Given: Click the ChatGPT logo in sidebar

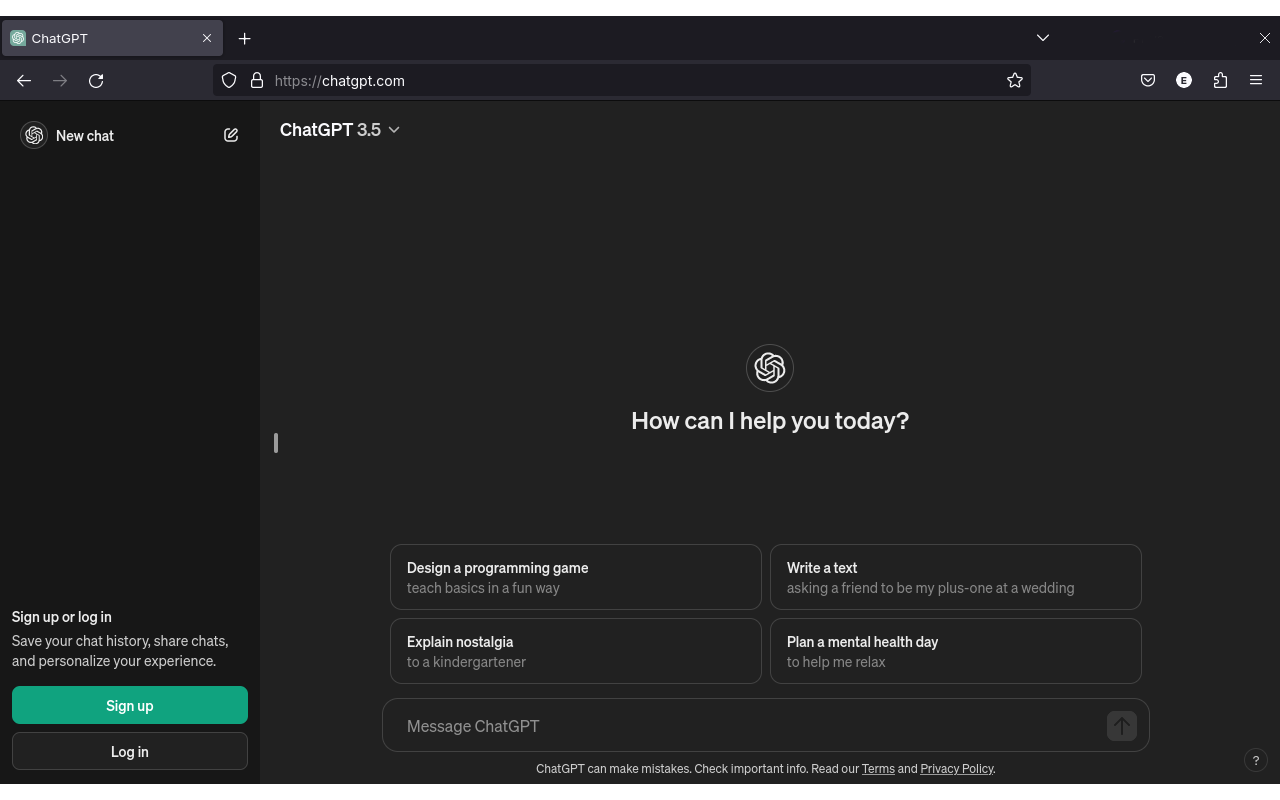Looking at the screenshot, I should (34, 135).
